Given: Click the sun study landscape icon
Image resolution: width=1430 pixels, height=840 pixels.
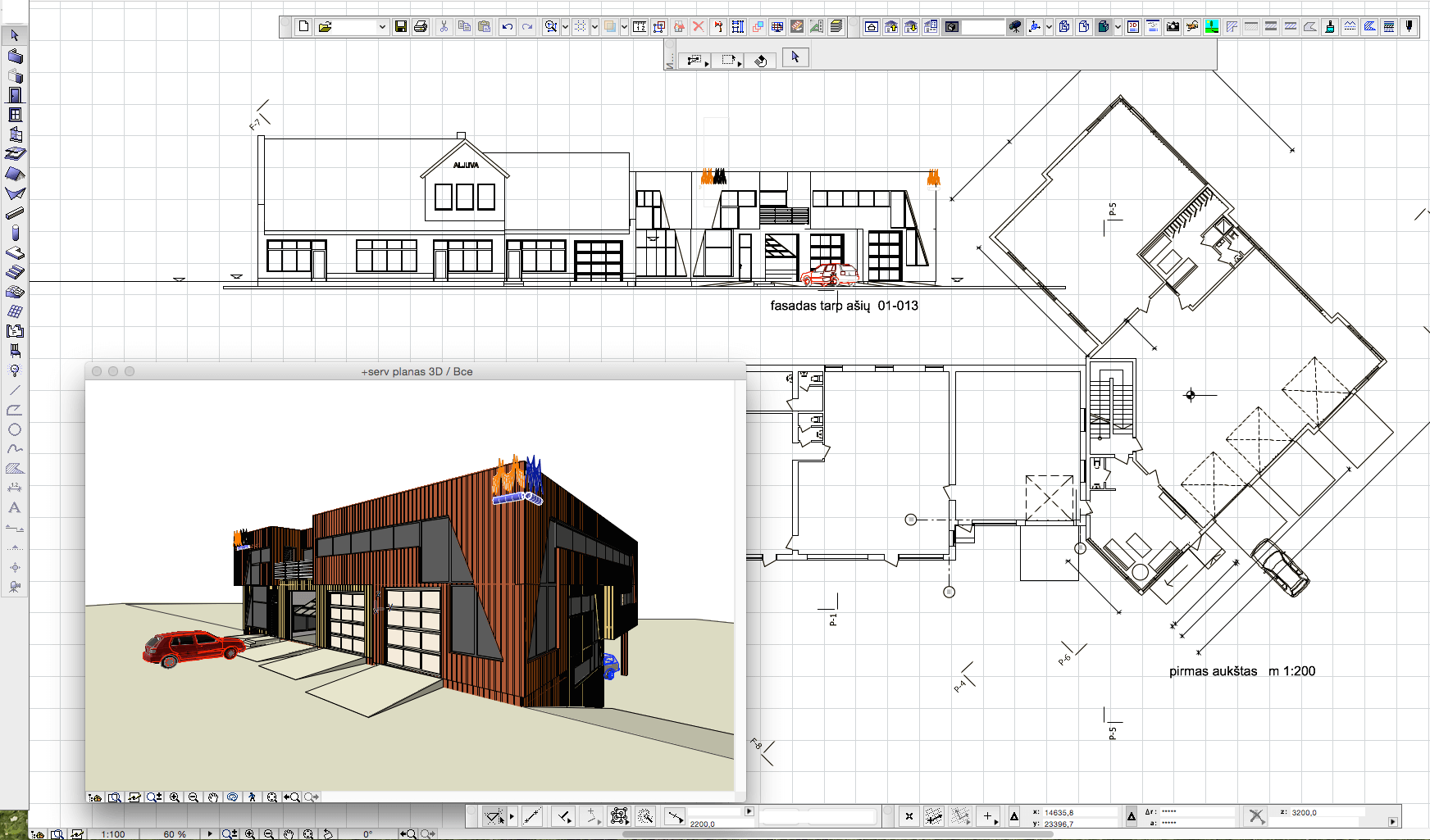Looking at the screenshot, I should 1212,26.
